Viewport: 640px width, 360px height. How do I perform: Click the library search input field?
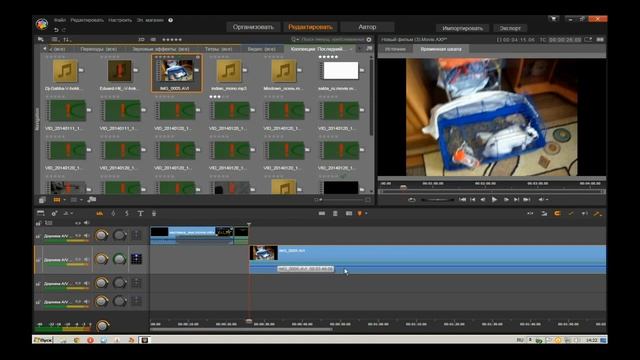coord(333,40)
